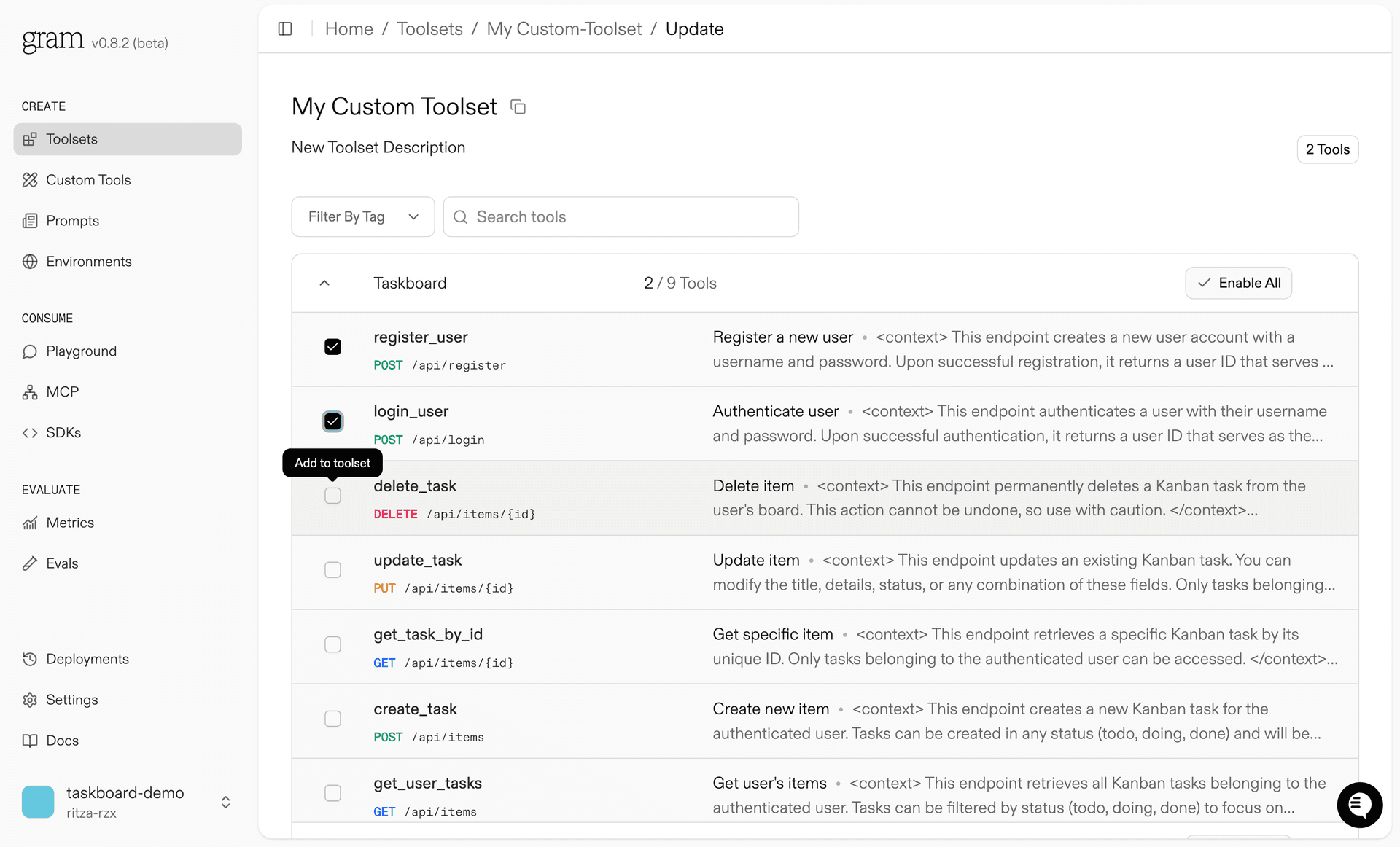Open the chat support bubble

point(1359,805)
